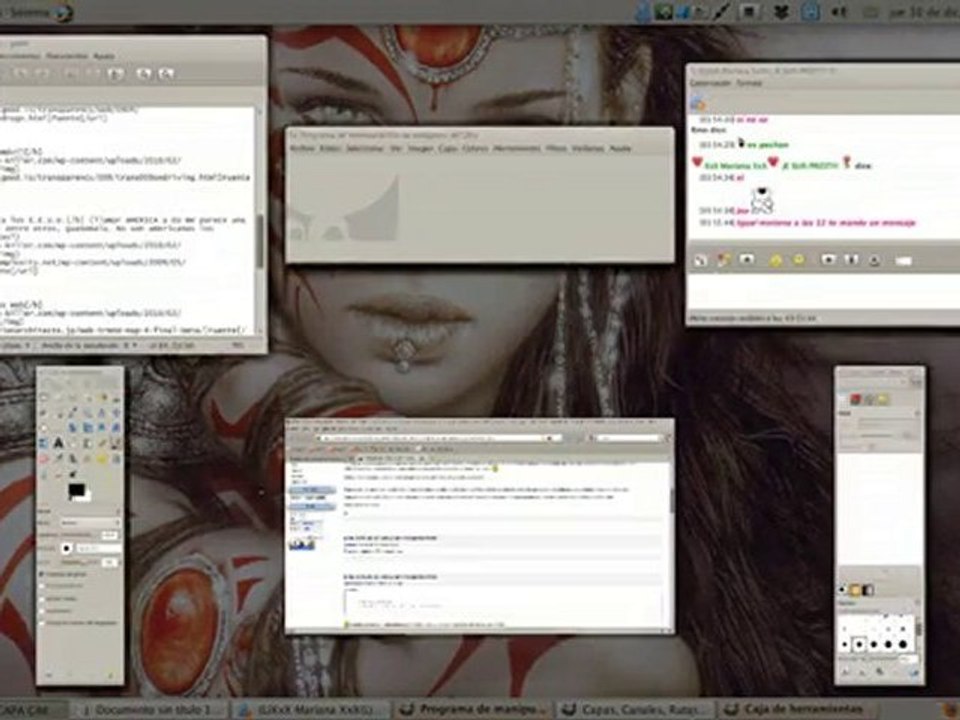Screen dimensions: 960x720
Task: Select the highlighted round brush in brush grid
Action: [x=859, y=644]
